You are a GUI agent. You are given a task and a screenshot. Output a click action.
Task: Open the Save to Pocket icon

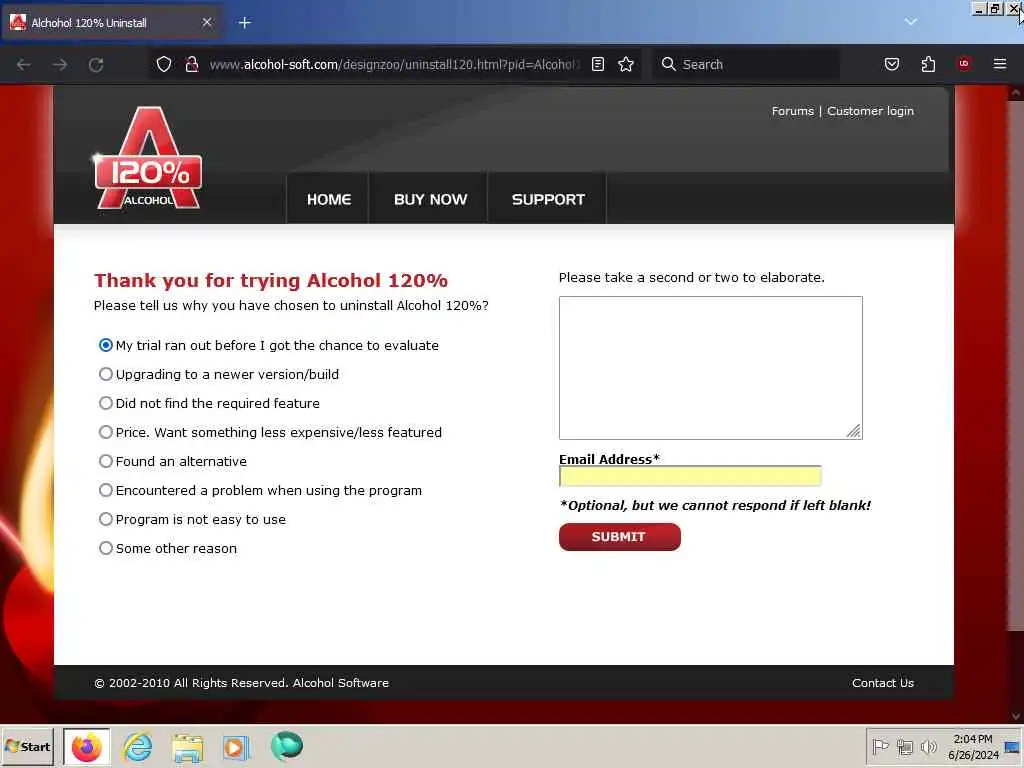pos(891,64)
